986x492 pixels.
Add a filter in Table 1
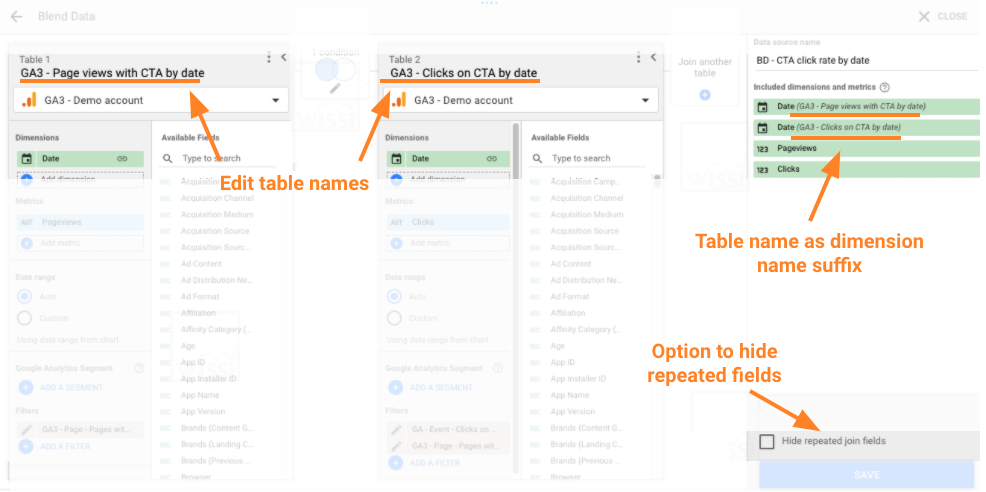point(55,446)
